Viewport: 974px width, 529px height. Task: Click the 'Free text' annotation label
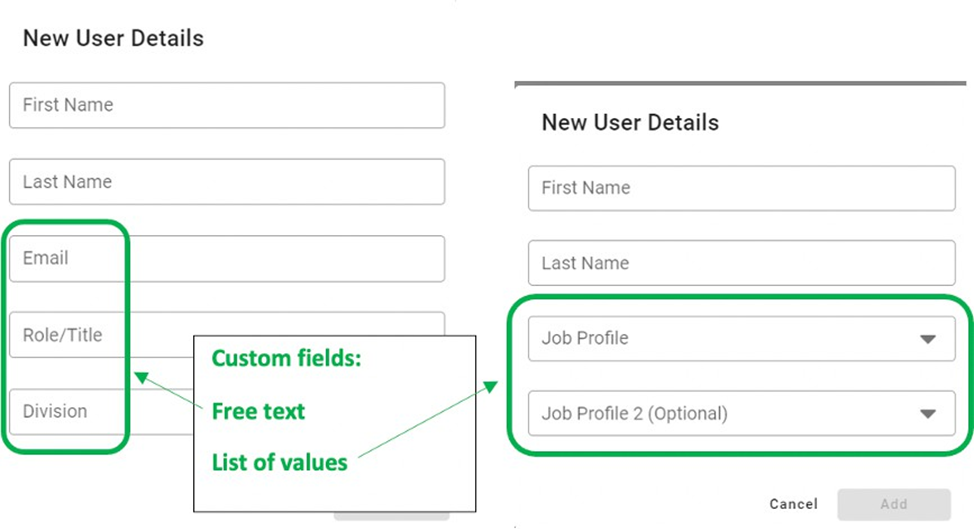point(258,411)
